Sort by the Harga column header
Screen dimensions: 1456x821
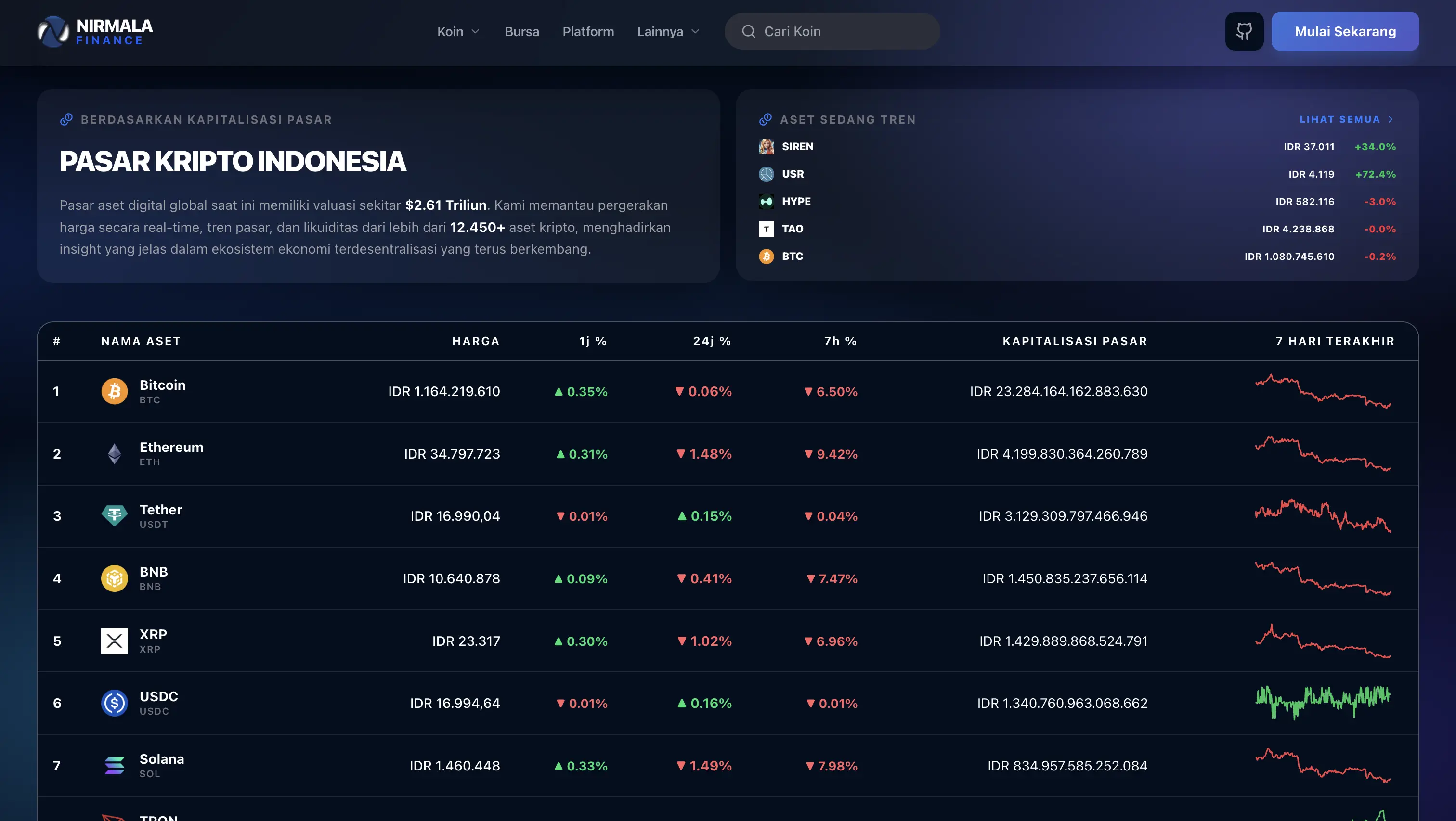[x=476, y=341]
